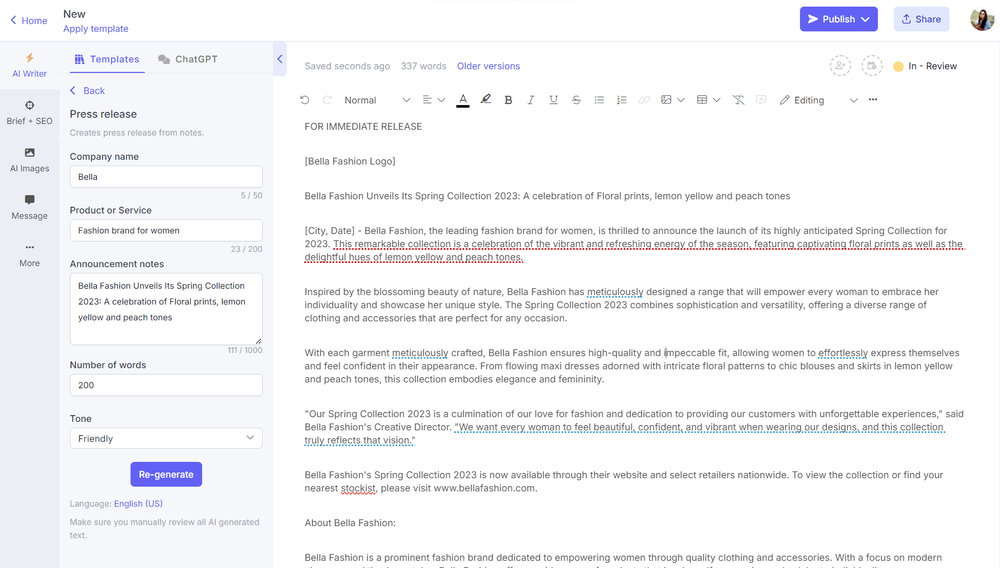Open Older versions
The height and width of the screenshot is (568, 1000).
point(488,66)
